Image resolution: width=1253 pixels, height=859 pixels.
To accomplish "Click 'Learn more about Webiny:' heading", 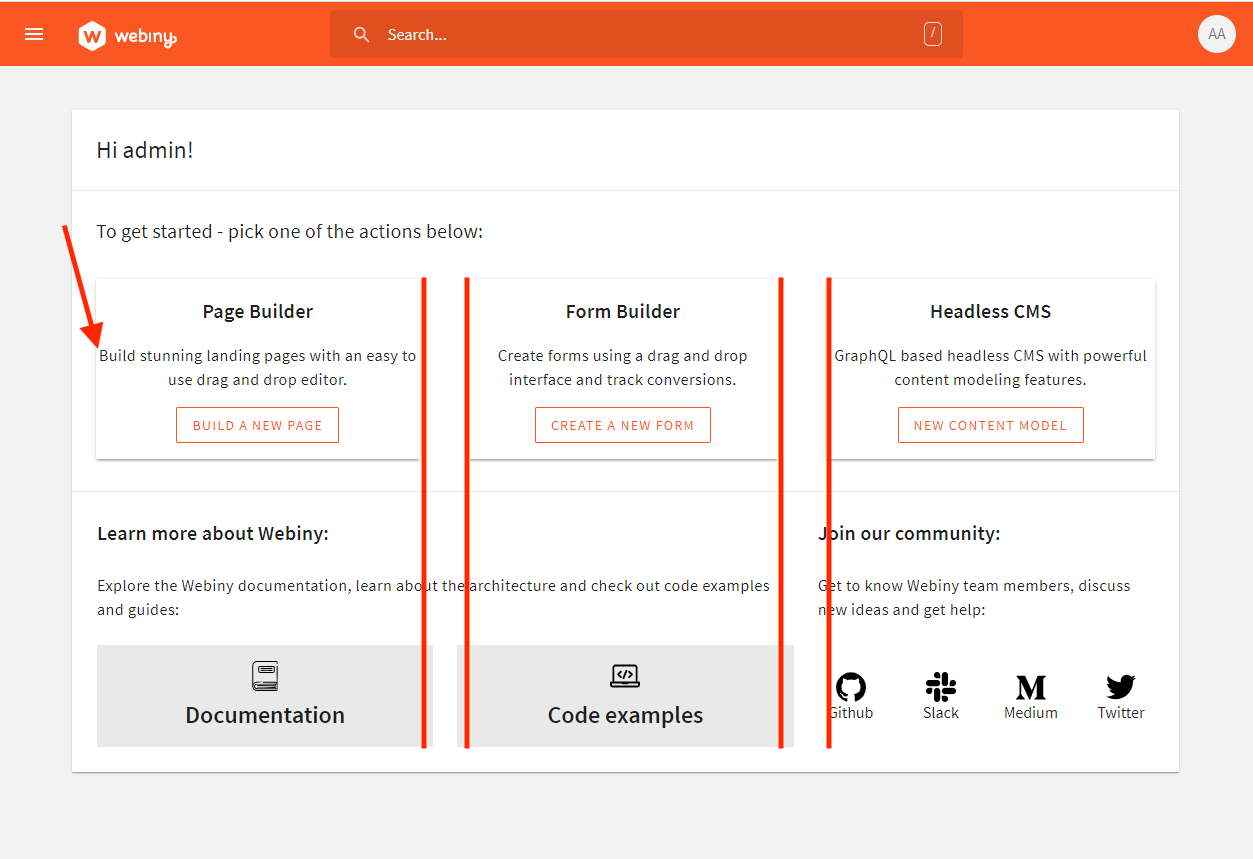I will click(x=213, y=534).
